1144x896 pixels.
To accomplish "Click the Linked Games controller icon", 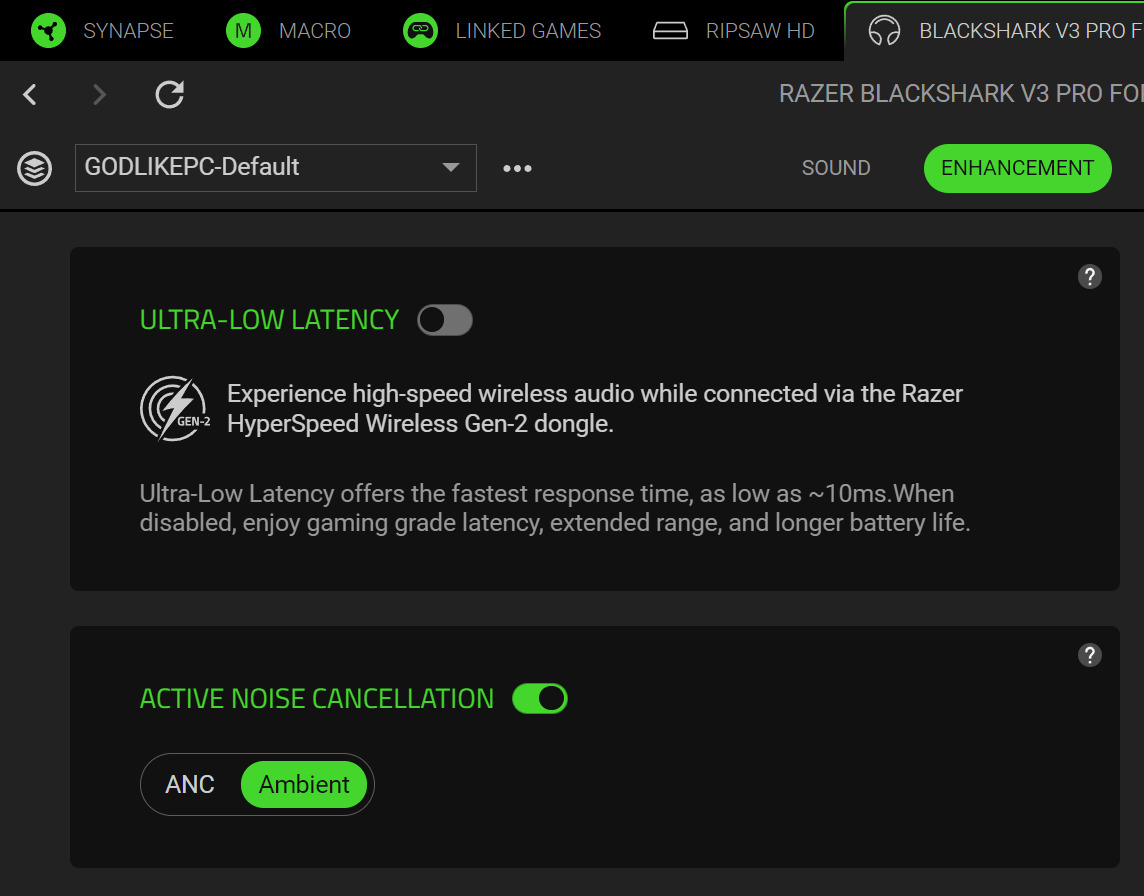I will click(420, 31).
